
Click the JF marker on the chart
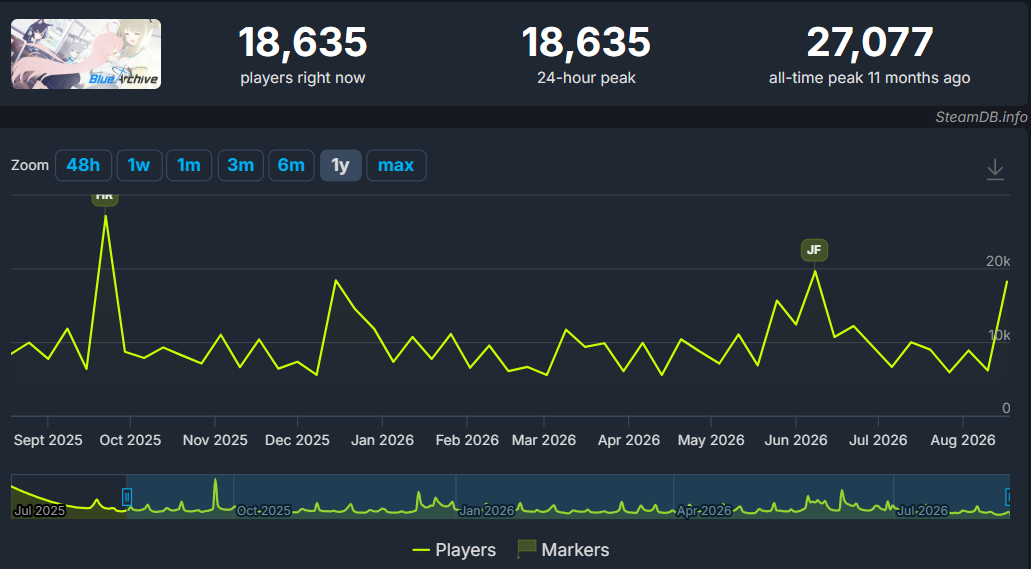[x=814, y=250]
